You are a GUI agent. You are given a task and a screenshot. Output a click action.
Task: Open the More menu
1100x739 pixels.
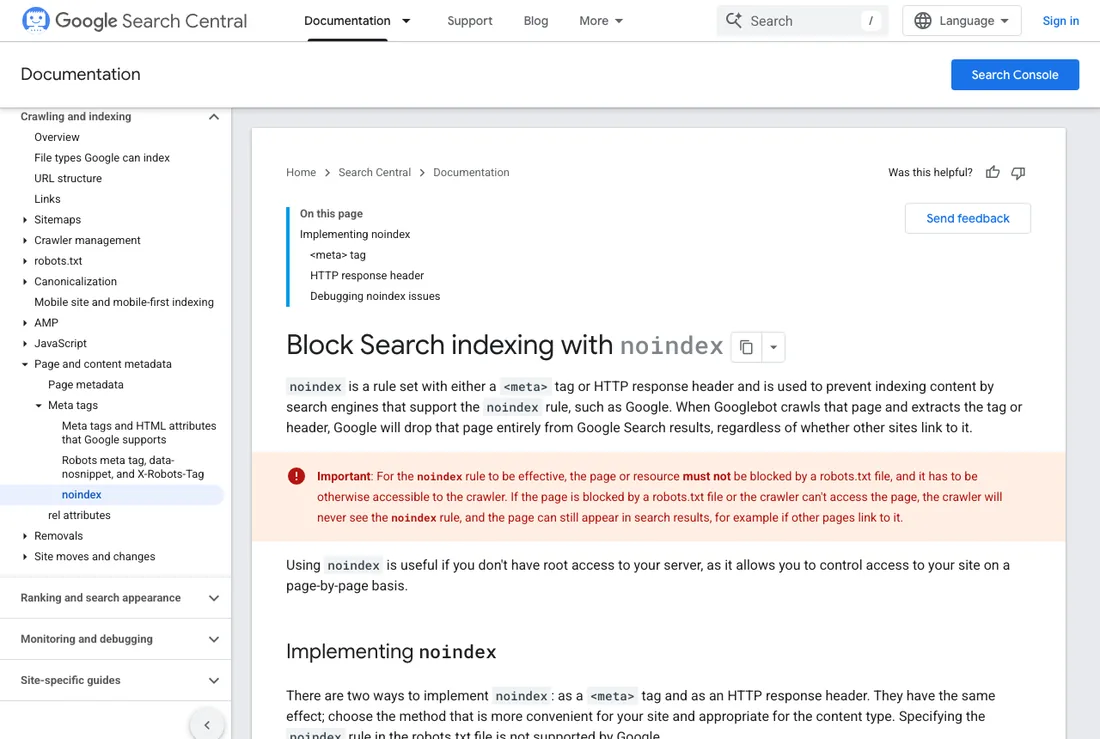(x=601, y=21)
